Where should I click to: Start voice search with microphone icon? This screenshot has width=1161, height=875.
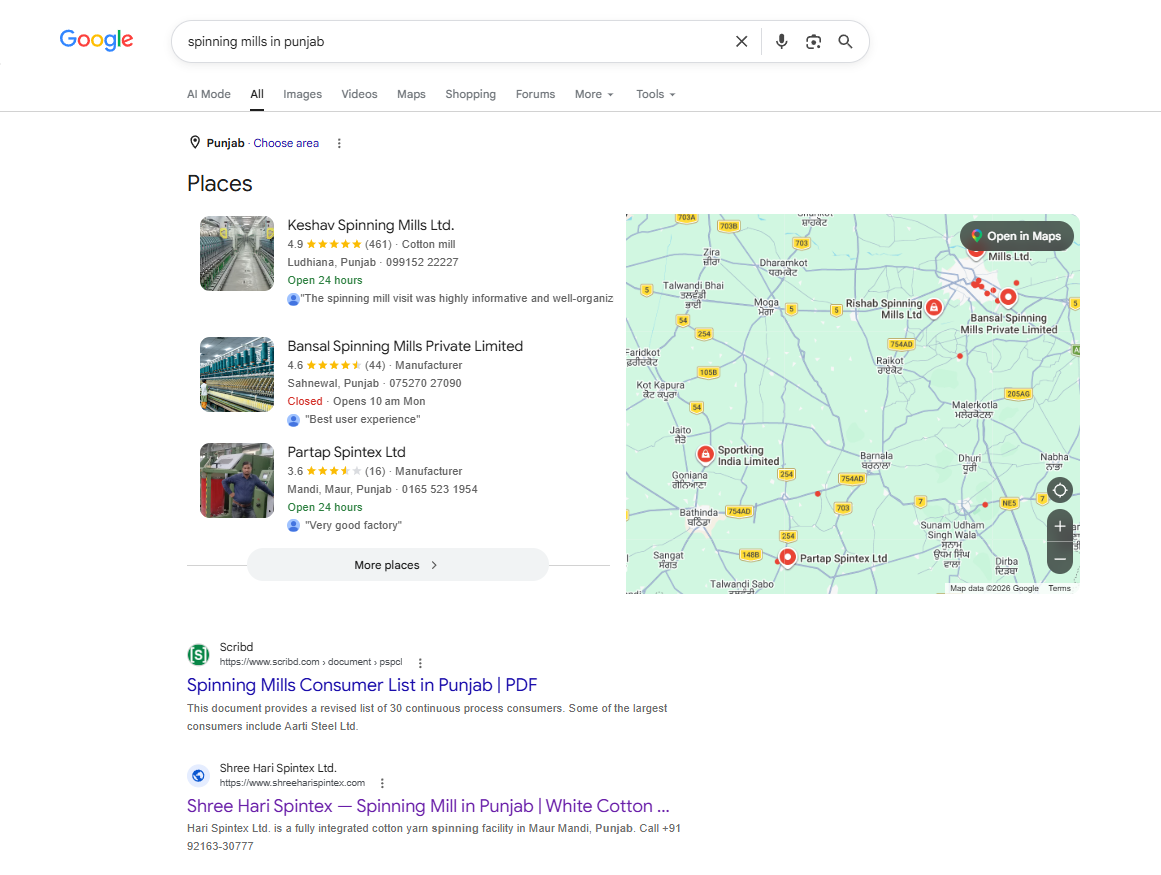pos(781,41)
